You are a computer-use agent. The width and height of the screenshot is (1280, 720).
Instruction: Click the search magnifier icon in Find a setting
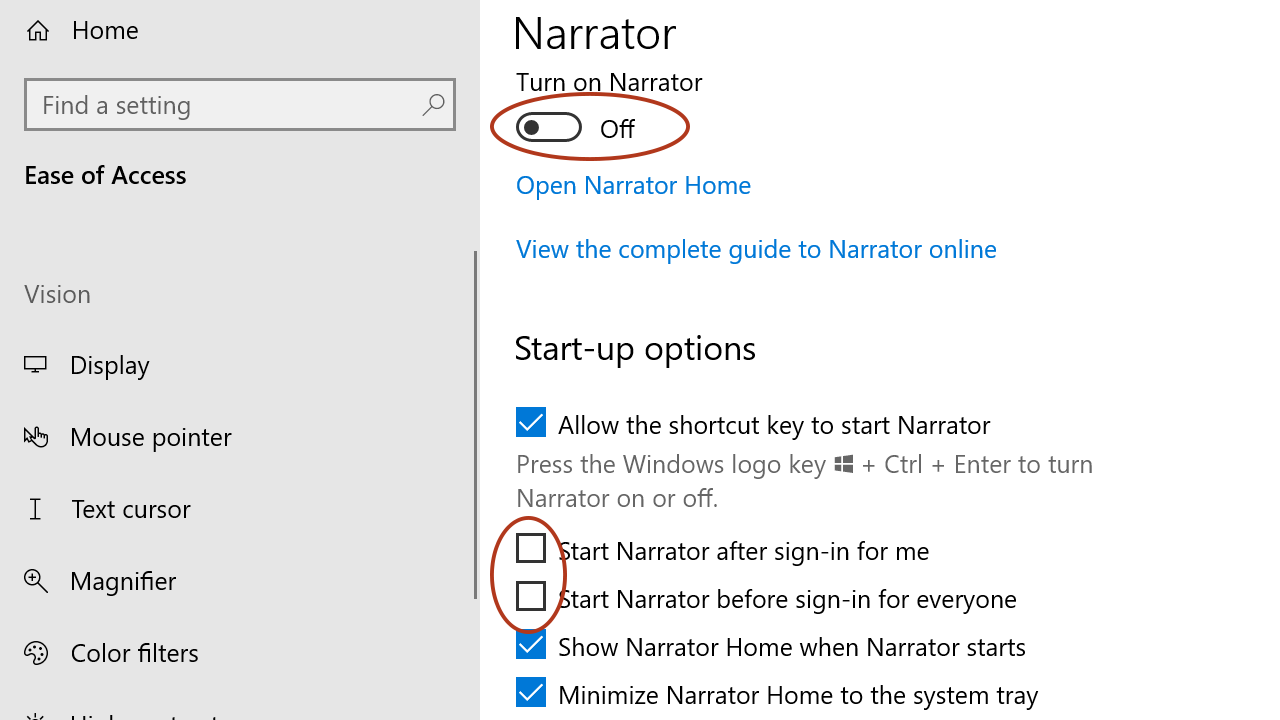click(x=433, y=104)
